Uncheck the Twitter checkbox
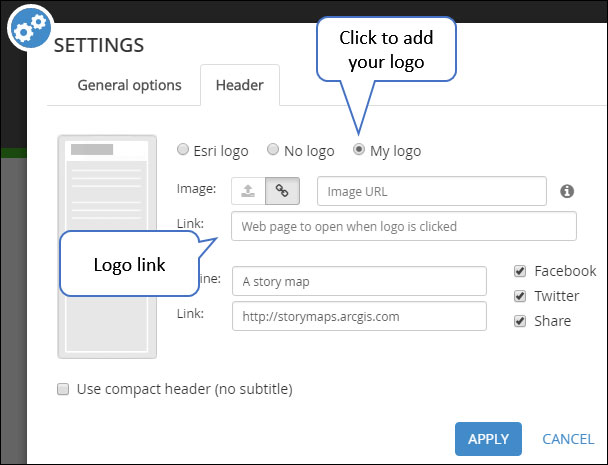608x465 pixels. tap(520, 296)
